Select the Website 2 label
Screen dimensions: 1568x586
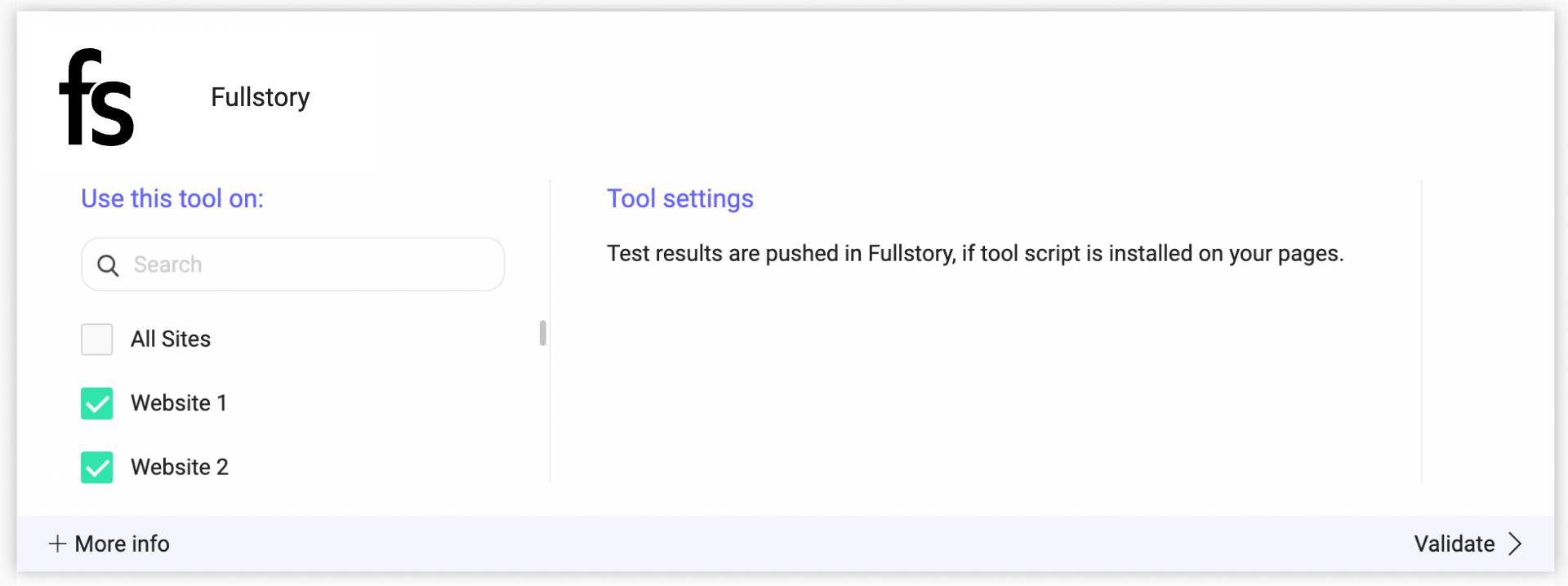click(180, 468)
